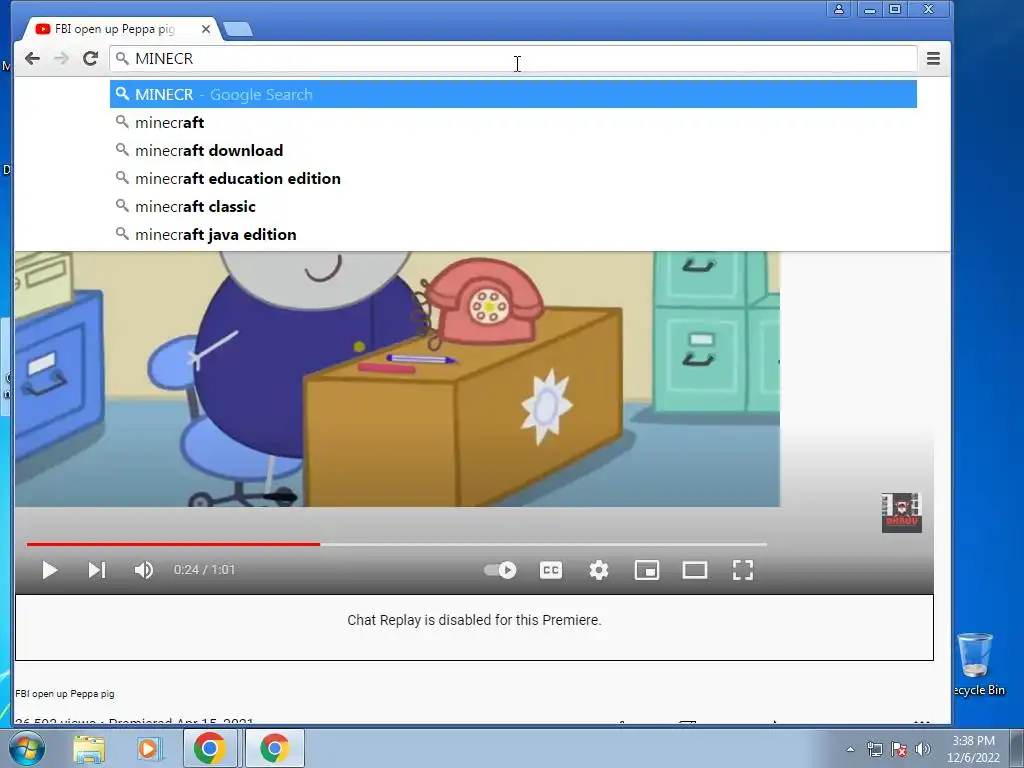Enable the miniplayer

647,570
